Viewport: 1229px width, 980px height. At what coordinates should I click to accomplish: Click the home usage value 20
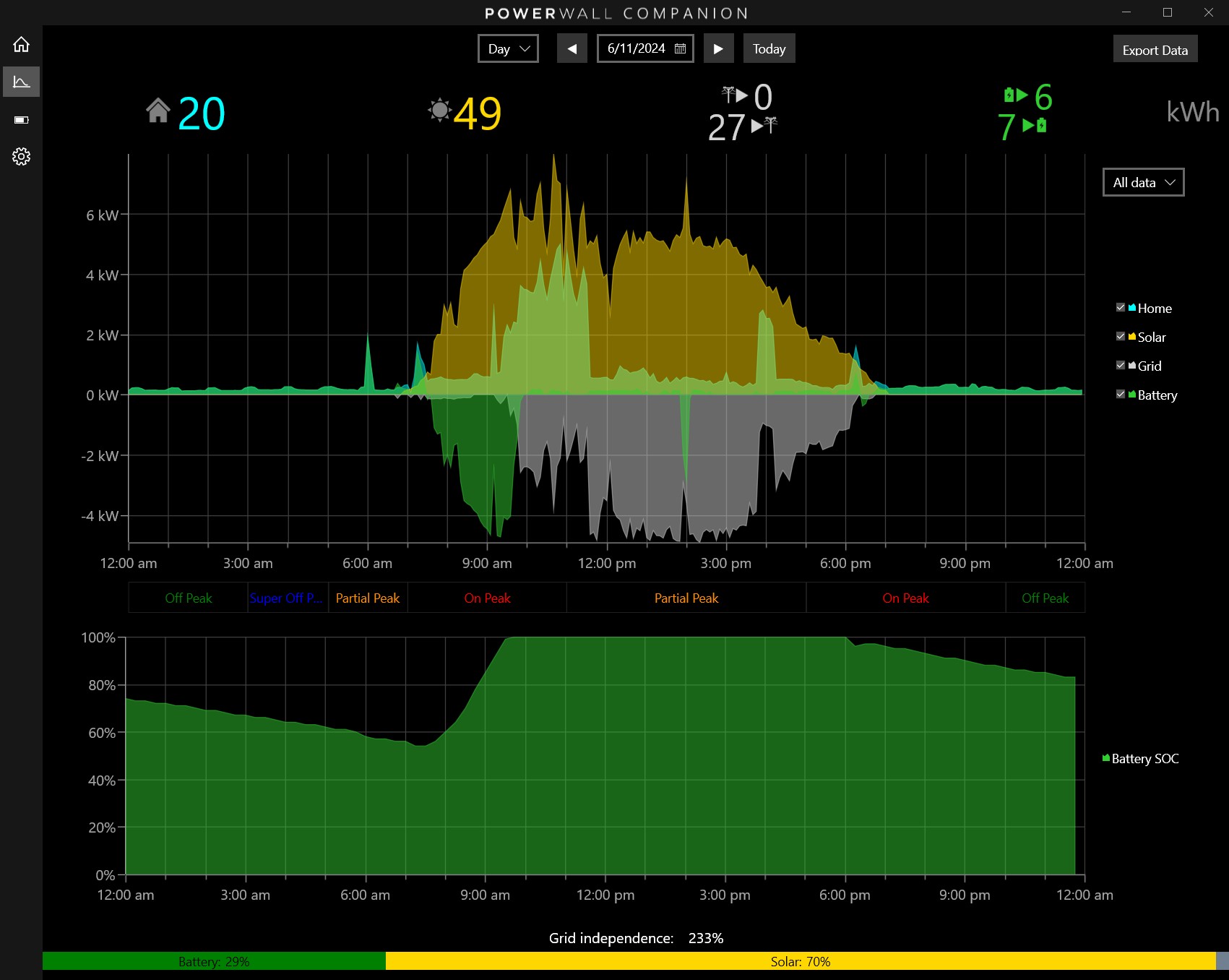202,113
